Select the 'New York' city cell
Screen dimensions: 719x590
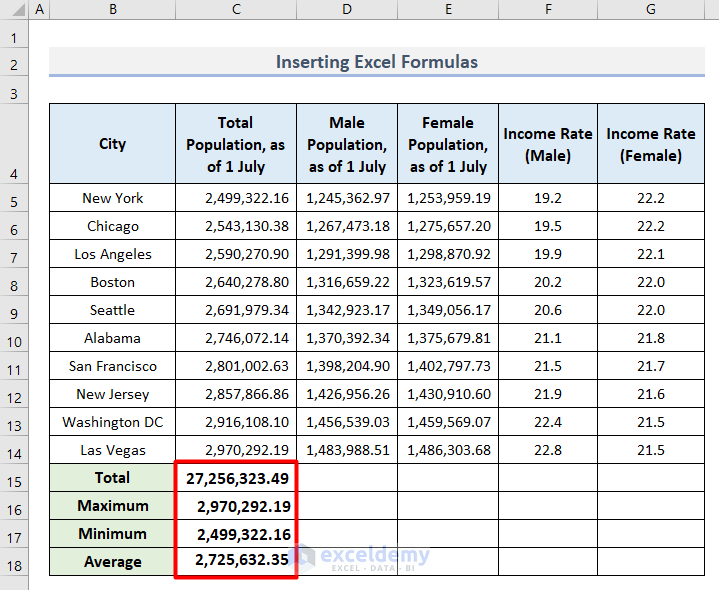tap(112, 198)
